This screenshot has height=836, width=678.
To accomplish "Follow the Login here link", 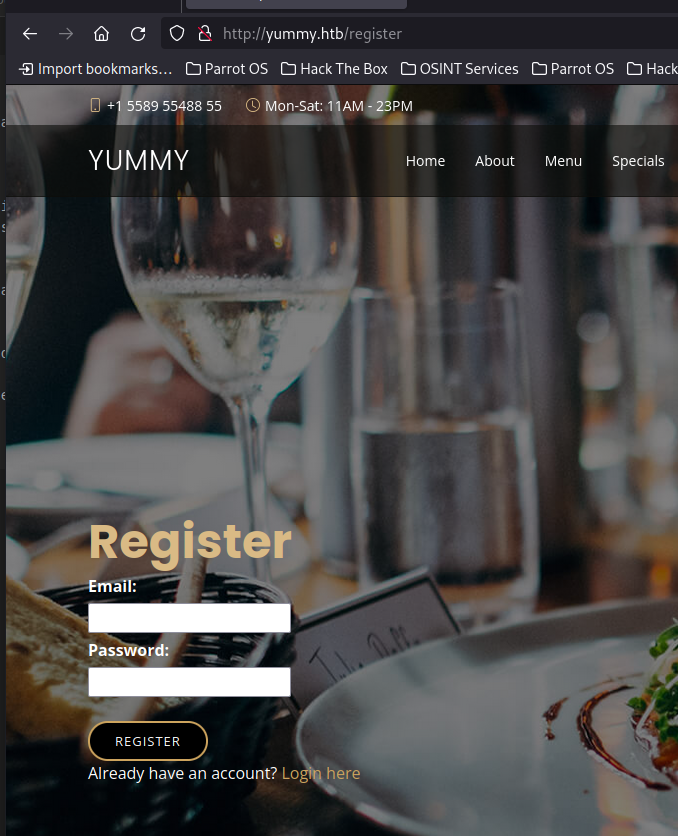I will tap(321, 773).
